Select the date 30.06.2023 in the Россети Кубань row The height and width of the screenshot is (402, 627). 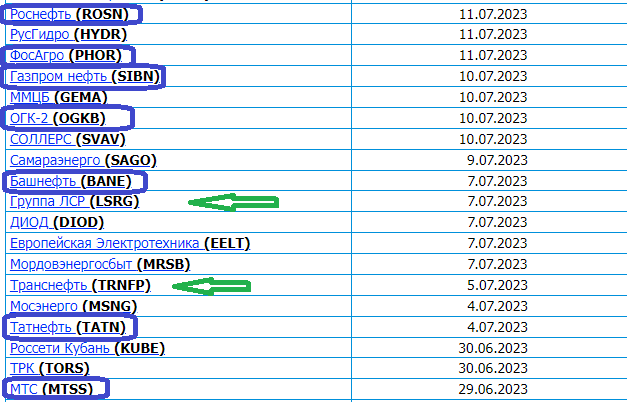pos(493,348)
